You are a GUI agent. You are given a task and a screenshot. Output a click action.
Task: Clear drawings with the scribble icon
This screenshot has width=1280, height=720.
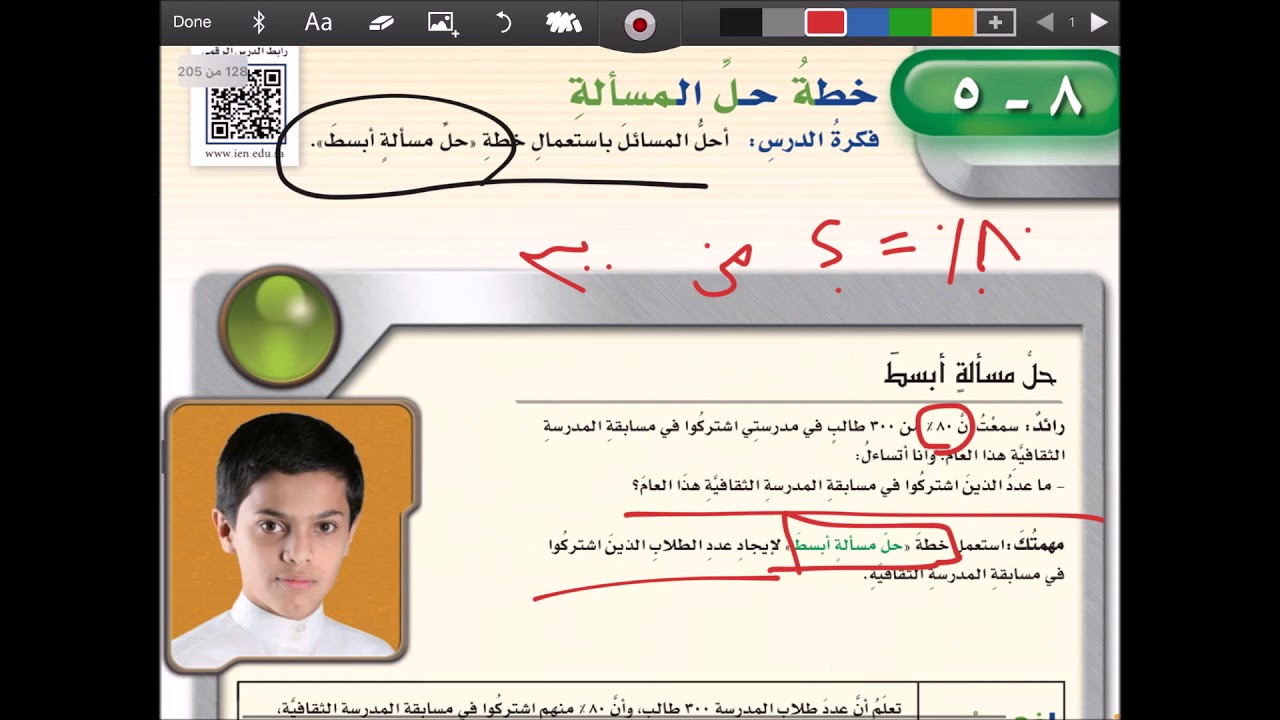[x=564, y=23]
